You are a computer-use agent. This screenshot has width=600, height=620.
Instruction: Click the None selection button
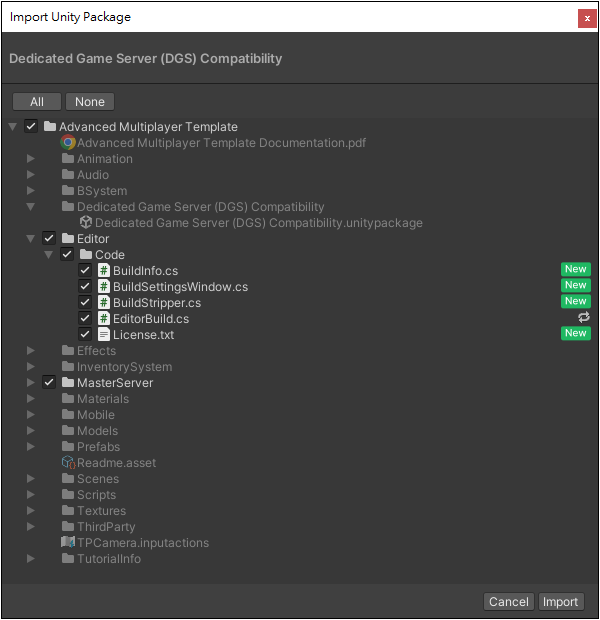pyautogui.click(x=90, y=102)
